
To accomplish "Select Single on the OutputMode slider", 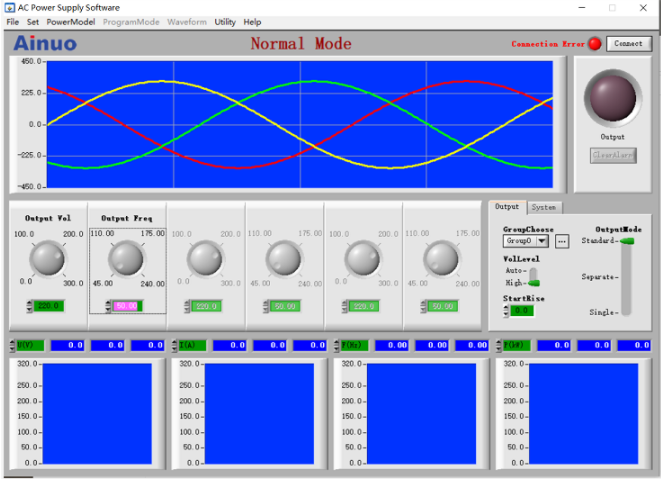I will 604,312.
